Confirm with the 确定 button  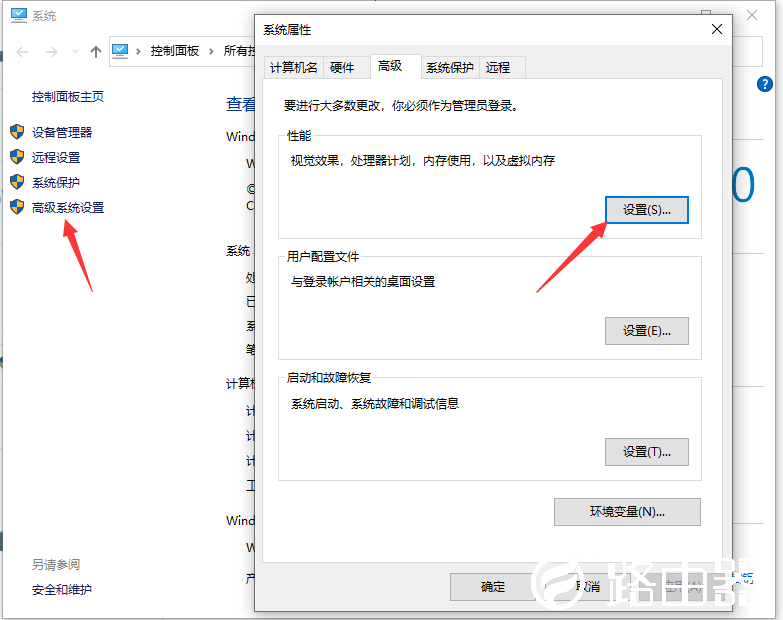click(493, 587)
